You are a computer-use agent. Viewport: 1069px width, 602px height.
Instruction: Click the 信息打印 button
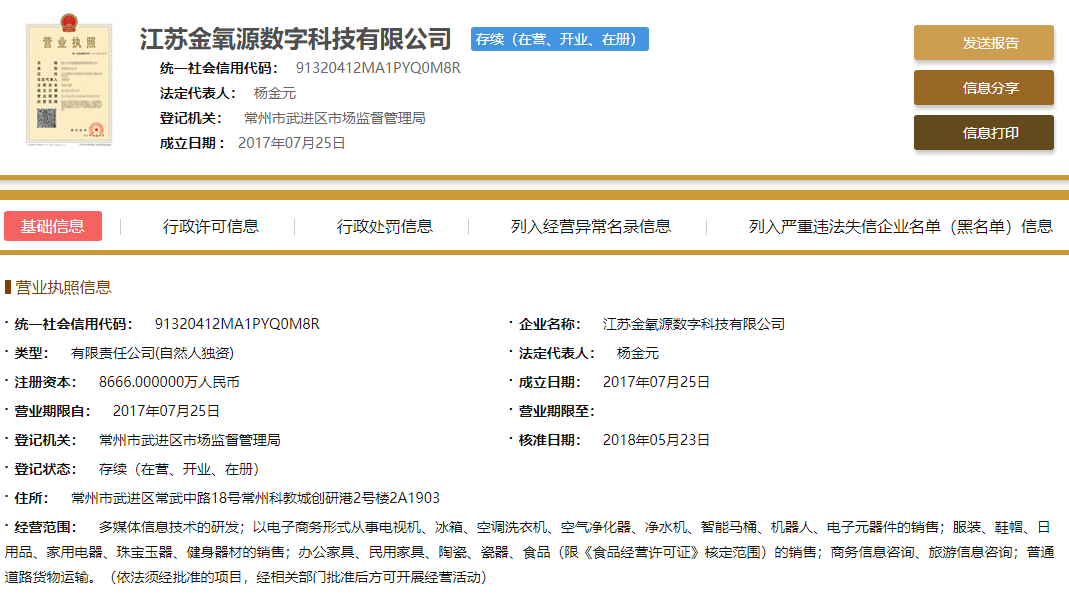pyautogui.click(x=983, y=133)
